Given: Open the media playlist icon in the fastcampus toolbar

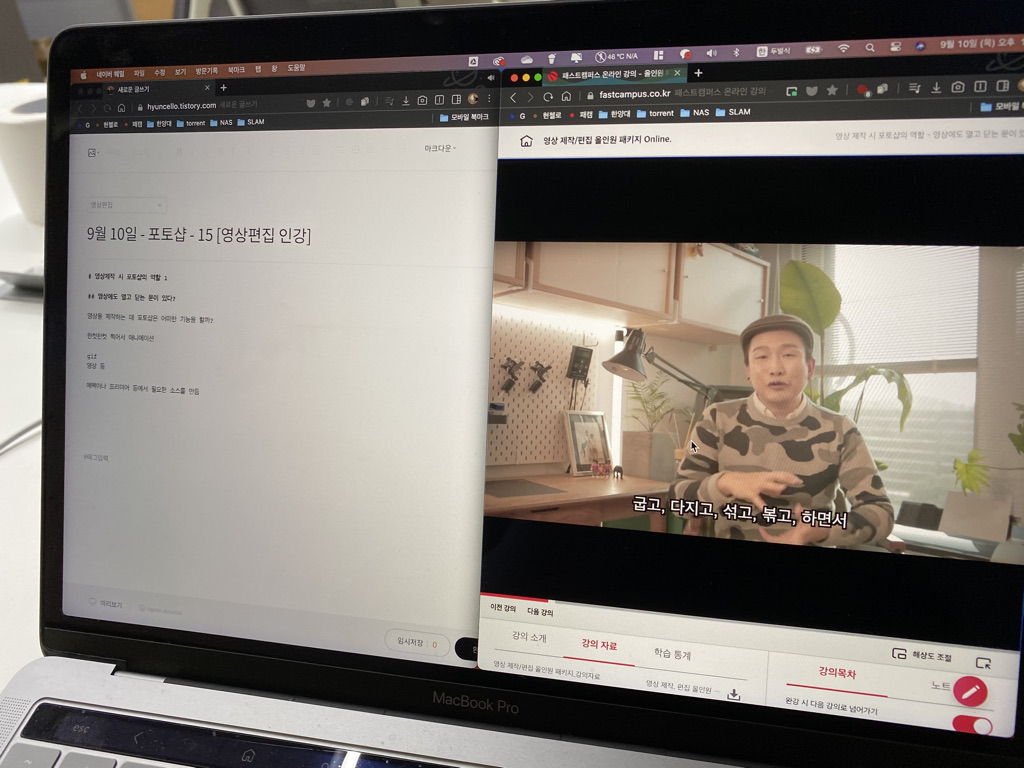Looking at the screenshot, I should [x=914, y=88].
